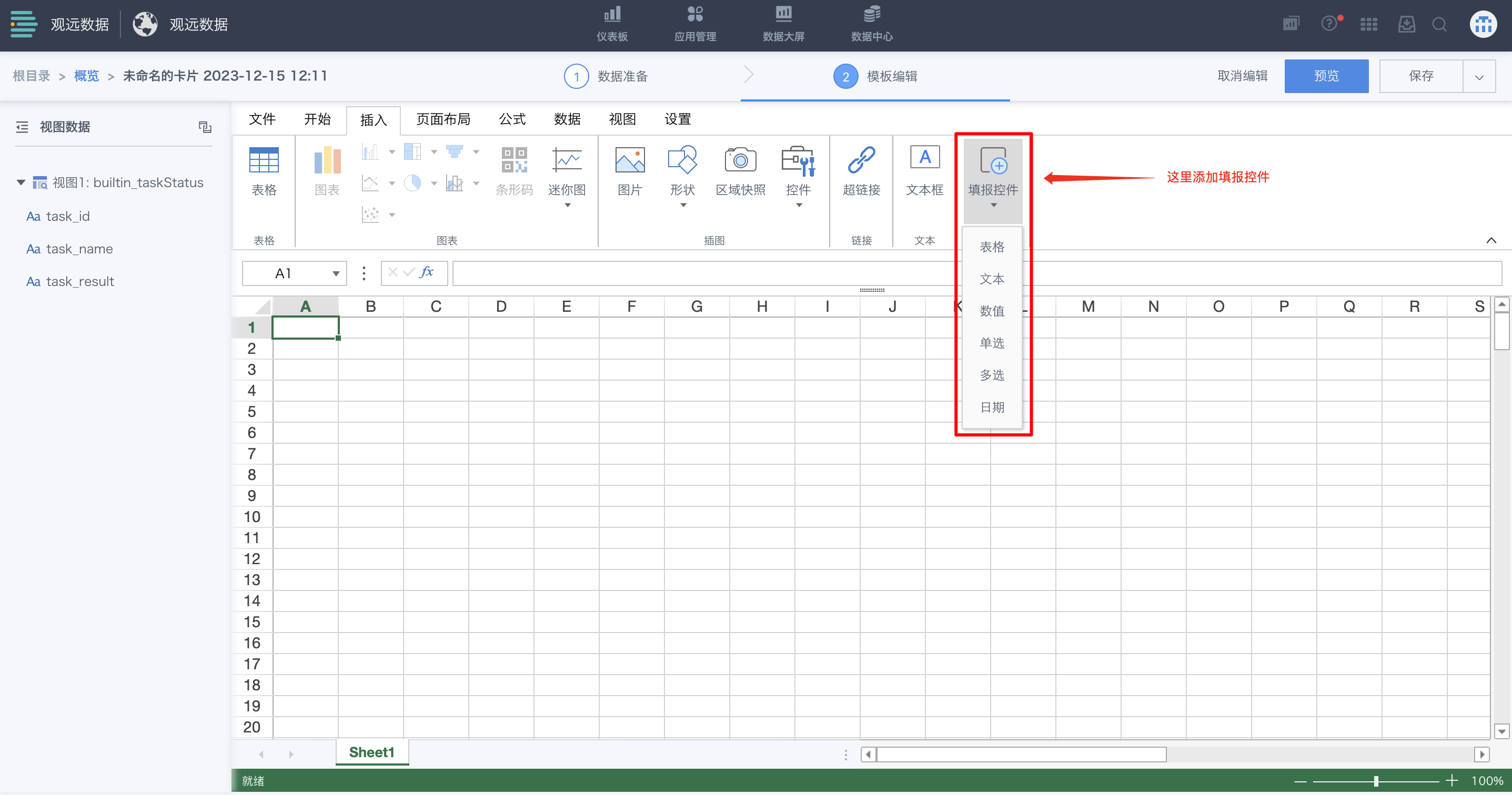The height and width of the screenshot is (795, 1512).
Task: Open the search magnifier in header
Action: (x=1439, y=25)
